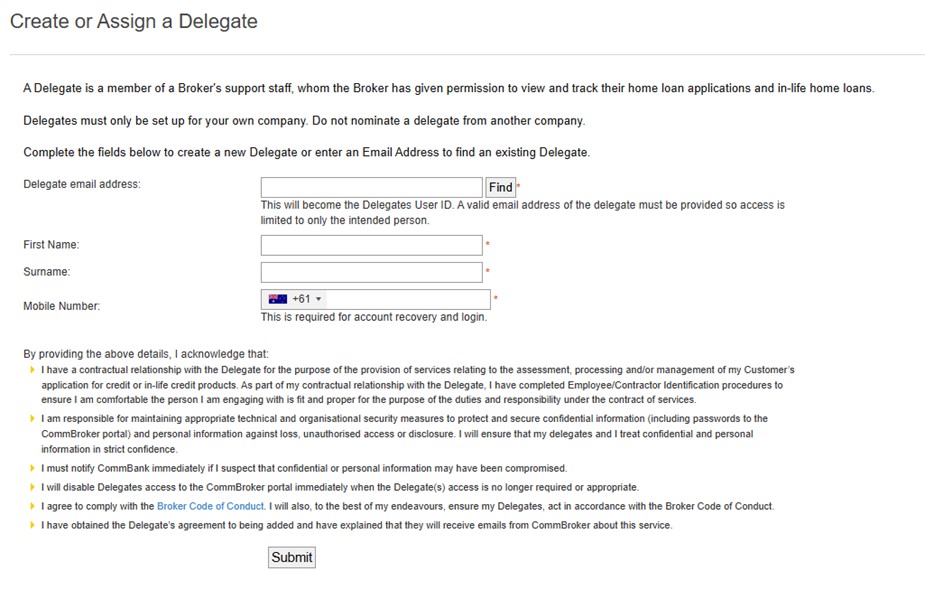Image resolution: width=925 pixels, height=590 pixels.
Task: Click the "Mobile Number:" label
Action: click(62, 306)
